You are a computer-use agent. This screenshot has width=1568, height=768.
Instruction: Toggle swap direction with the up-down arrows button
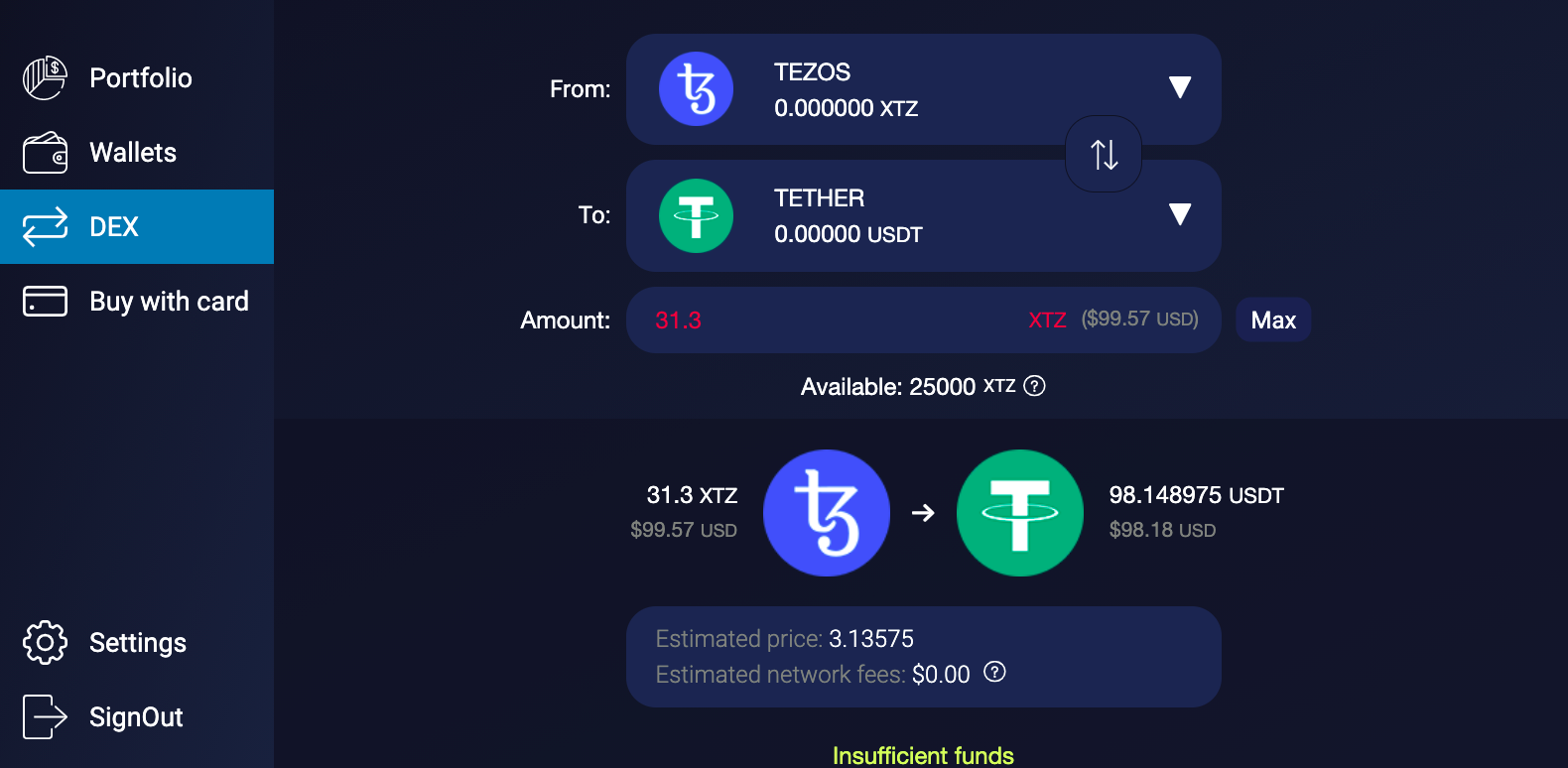[x=1103, y=155]
